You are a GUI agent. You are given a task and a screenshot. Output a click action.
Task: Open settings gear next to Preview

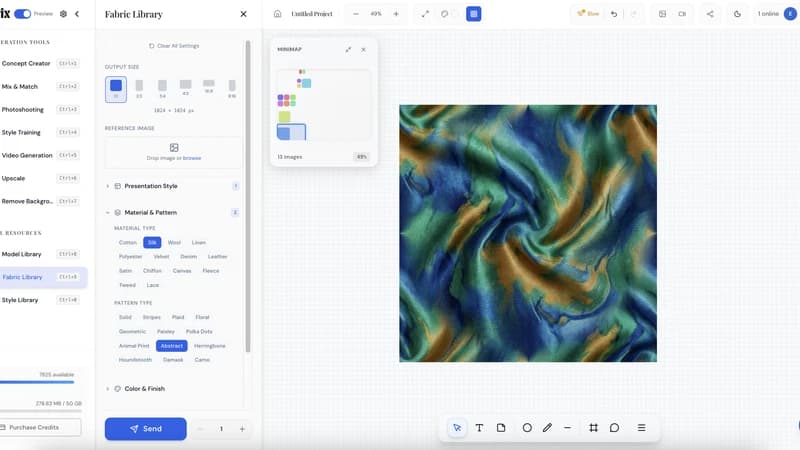[x=63, y=14]
